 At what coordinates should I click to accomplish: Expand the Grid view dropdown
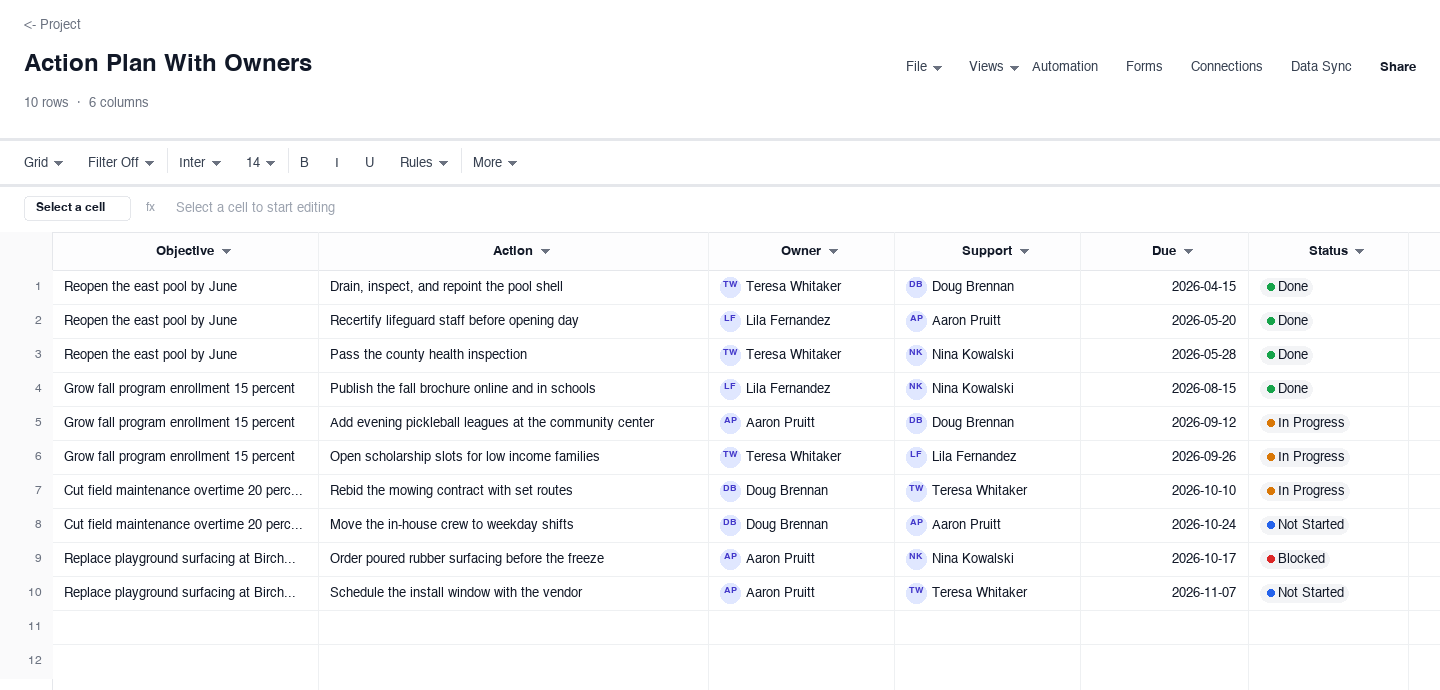click(x=44, y=162)
